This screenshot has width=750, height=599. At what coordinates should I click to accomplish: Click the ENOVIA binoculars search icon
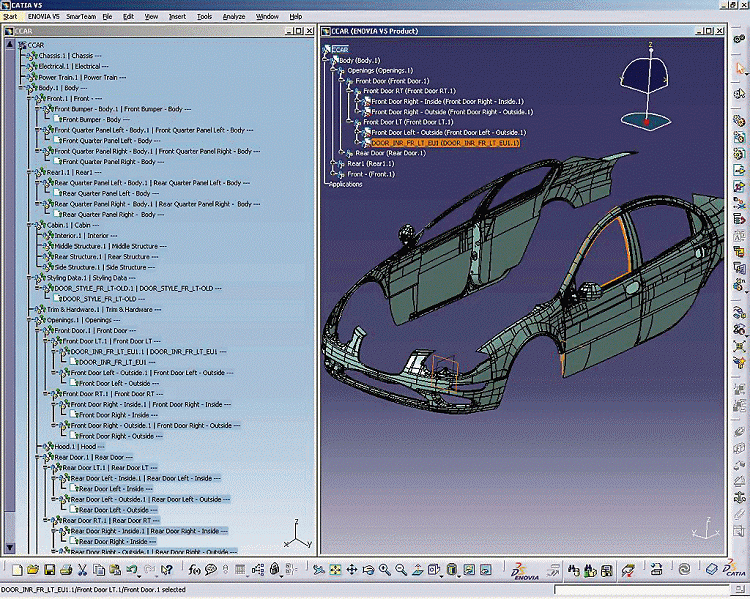pyautogui.click(x=574, y=570)
